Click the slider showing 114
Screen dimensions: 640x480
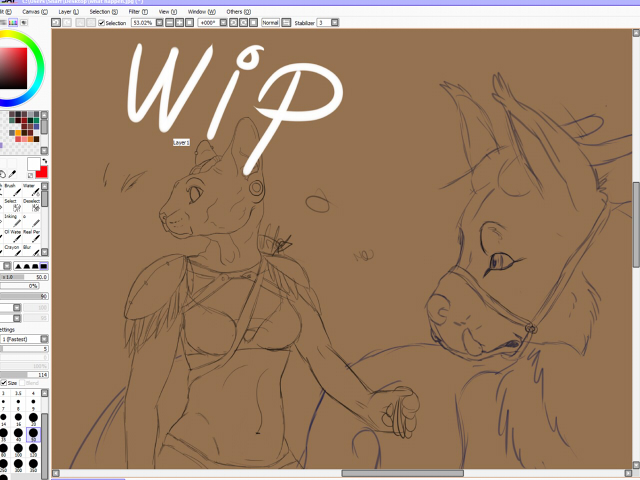click(x=24, y=375)
